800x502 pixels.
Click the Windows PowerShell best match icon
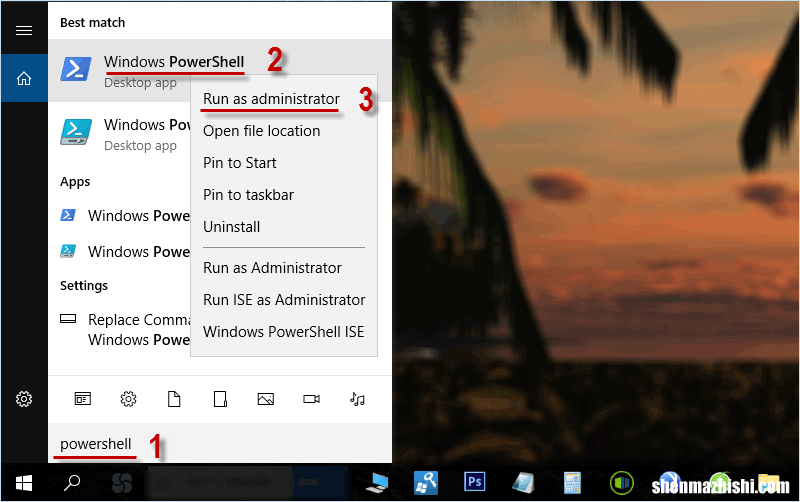[76, 69]
